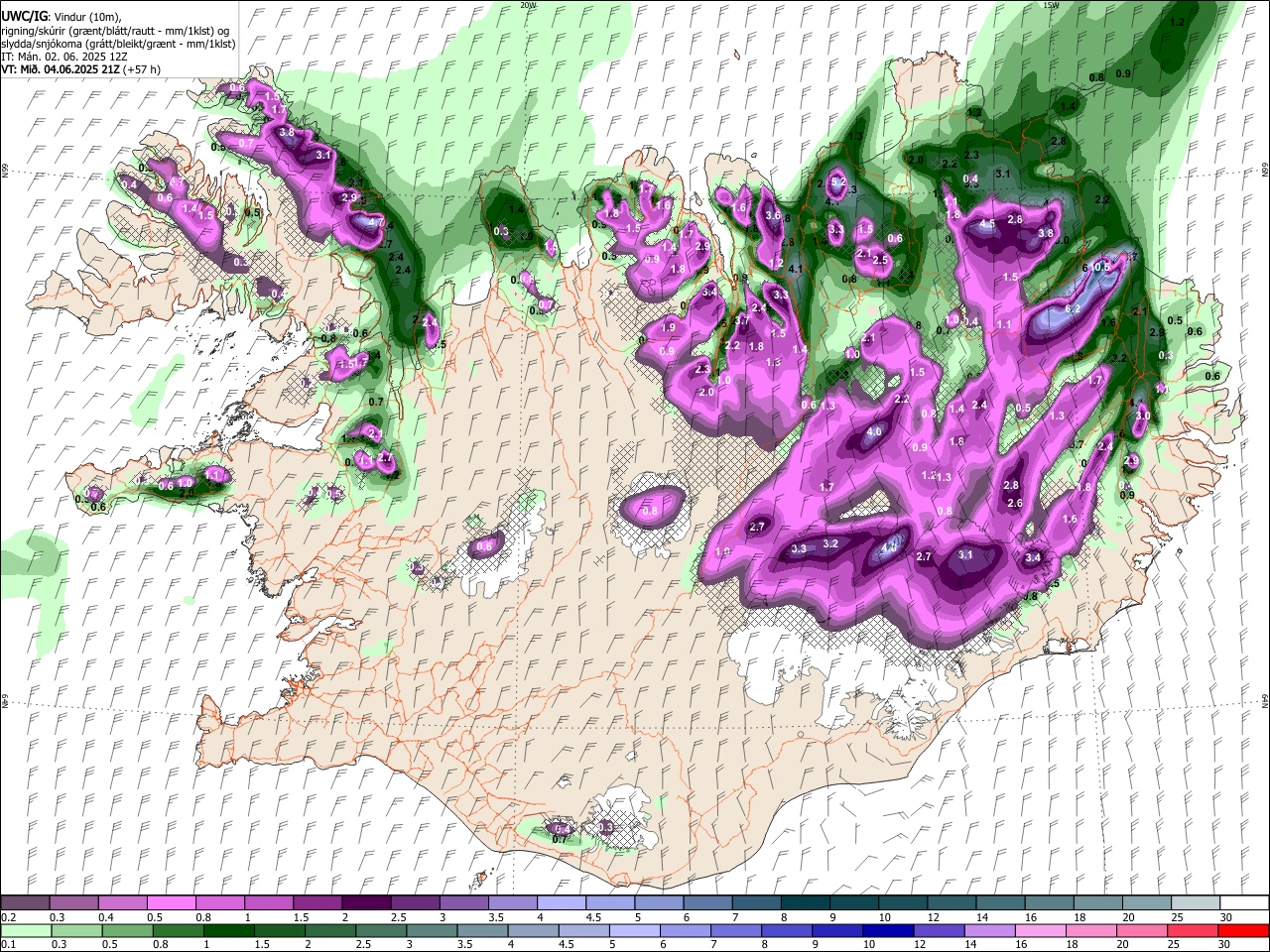Click the greyish-purple swatch above label 0.2
Screen dimensions: 1270x952
[x=26, y=903]
